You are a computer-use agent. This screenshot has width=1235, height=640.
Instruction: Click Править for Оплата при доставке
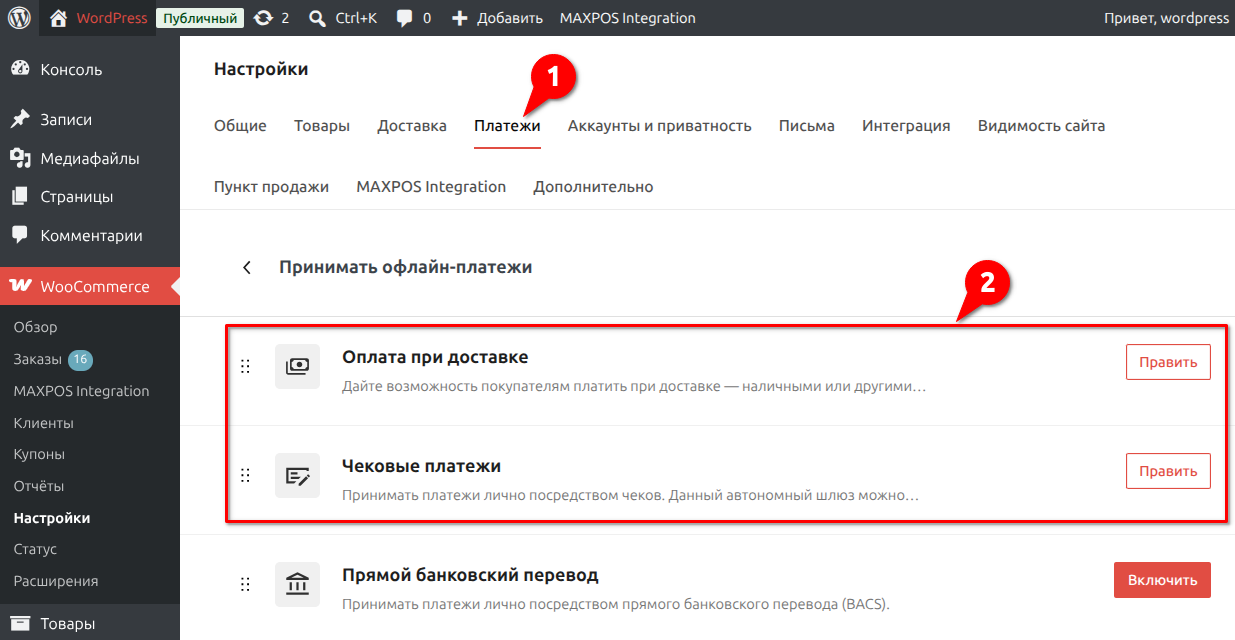(x=1168, y=362)
